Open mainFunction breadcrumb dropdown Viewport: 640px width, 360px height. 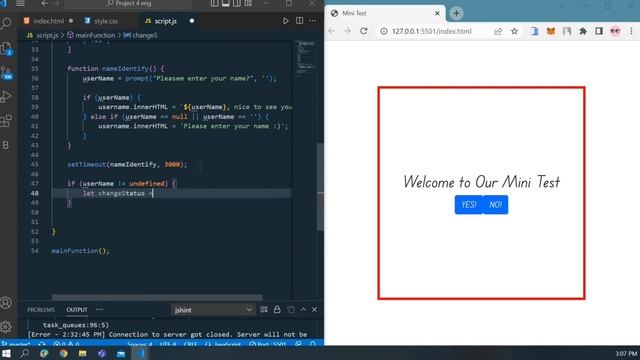tap(91, 36)
